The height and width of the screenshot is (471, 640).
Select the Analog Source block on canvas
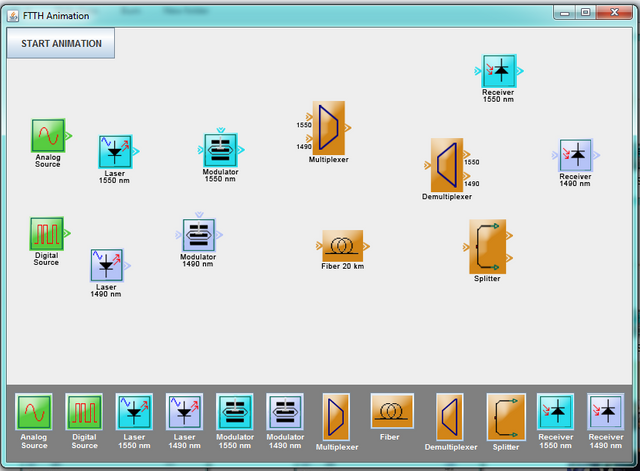coord(48,136)
